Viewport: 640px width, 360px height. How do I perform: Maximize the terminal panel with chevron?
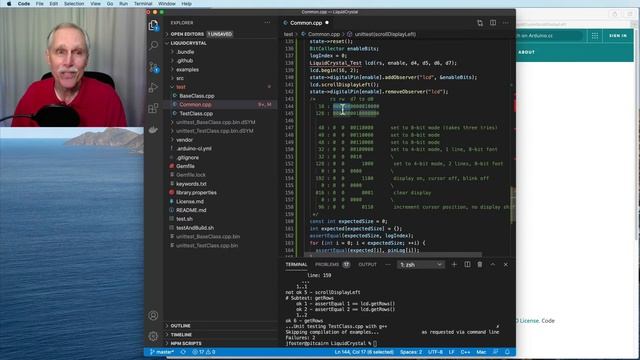click(x=493, y=264)
